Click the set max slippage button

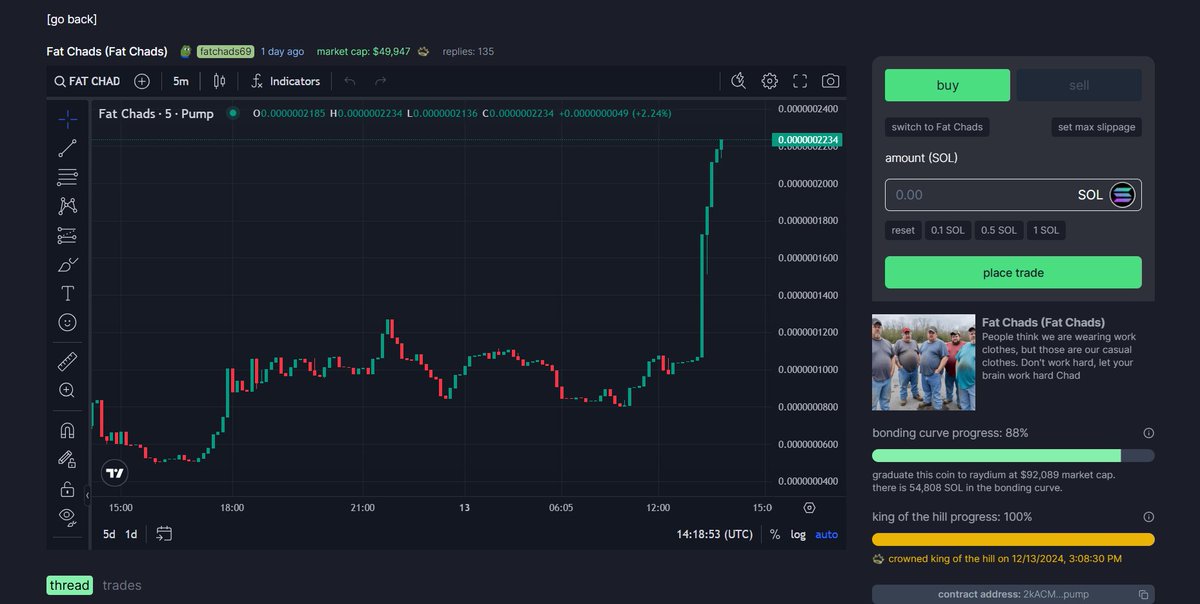tap(1096, 127)
